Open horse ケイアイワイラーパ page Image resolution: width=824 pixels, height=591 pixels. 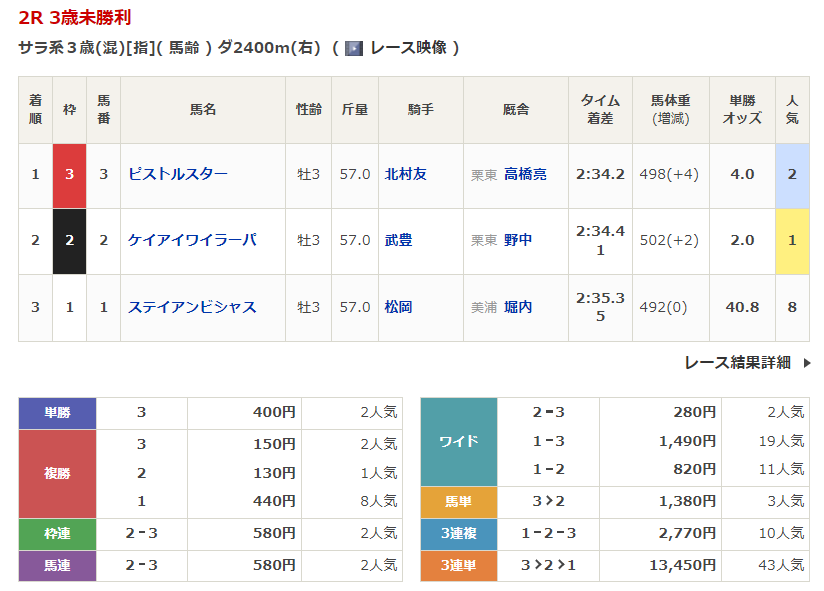(x=192, y=240)
